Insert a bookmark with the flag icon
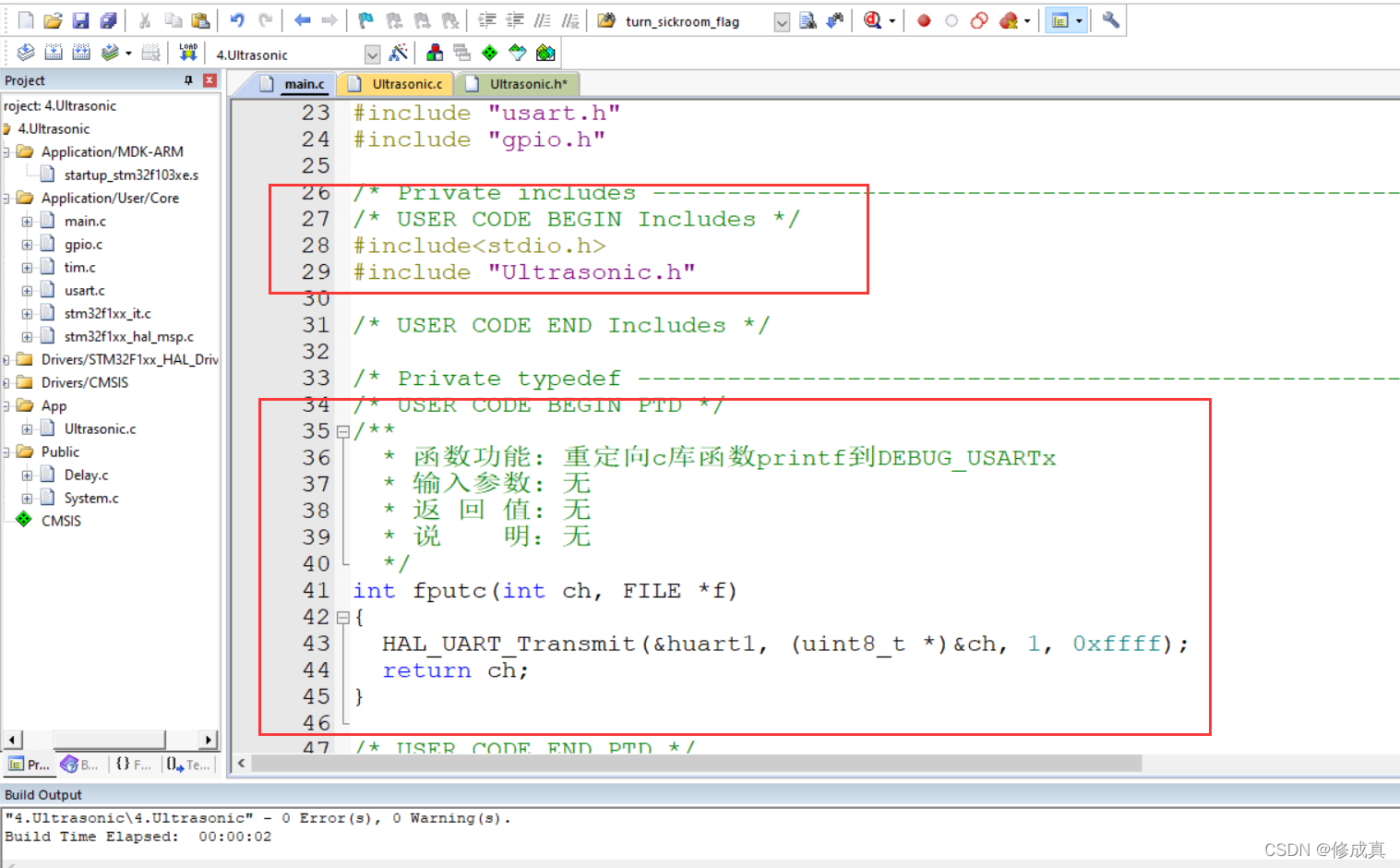The image size is (1400, 868). [366, 20]
